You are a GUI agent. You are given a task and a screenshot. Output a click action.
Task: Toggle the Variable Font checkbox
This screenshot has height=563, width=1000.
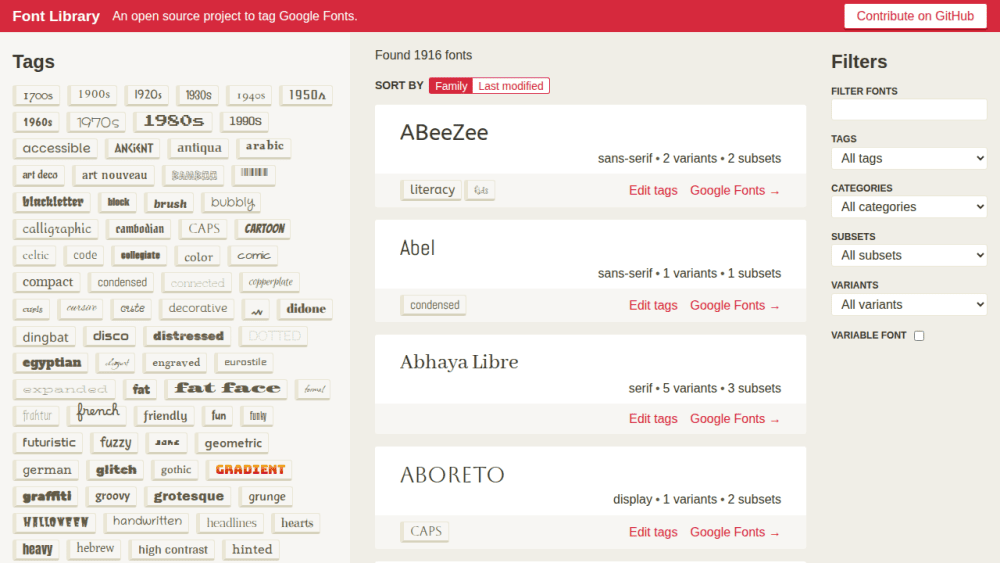(x=919, y=336)
